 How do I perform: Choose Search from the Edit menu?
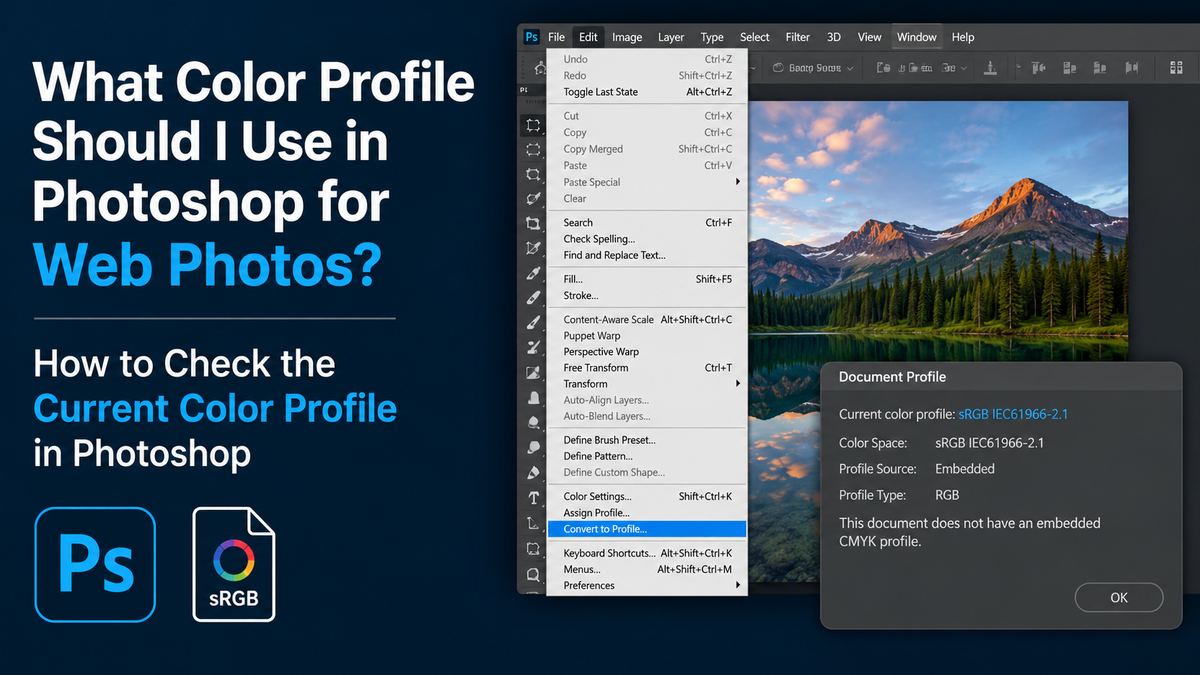point(647,222)
